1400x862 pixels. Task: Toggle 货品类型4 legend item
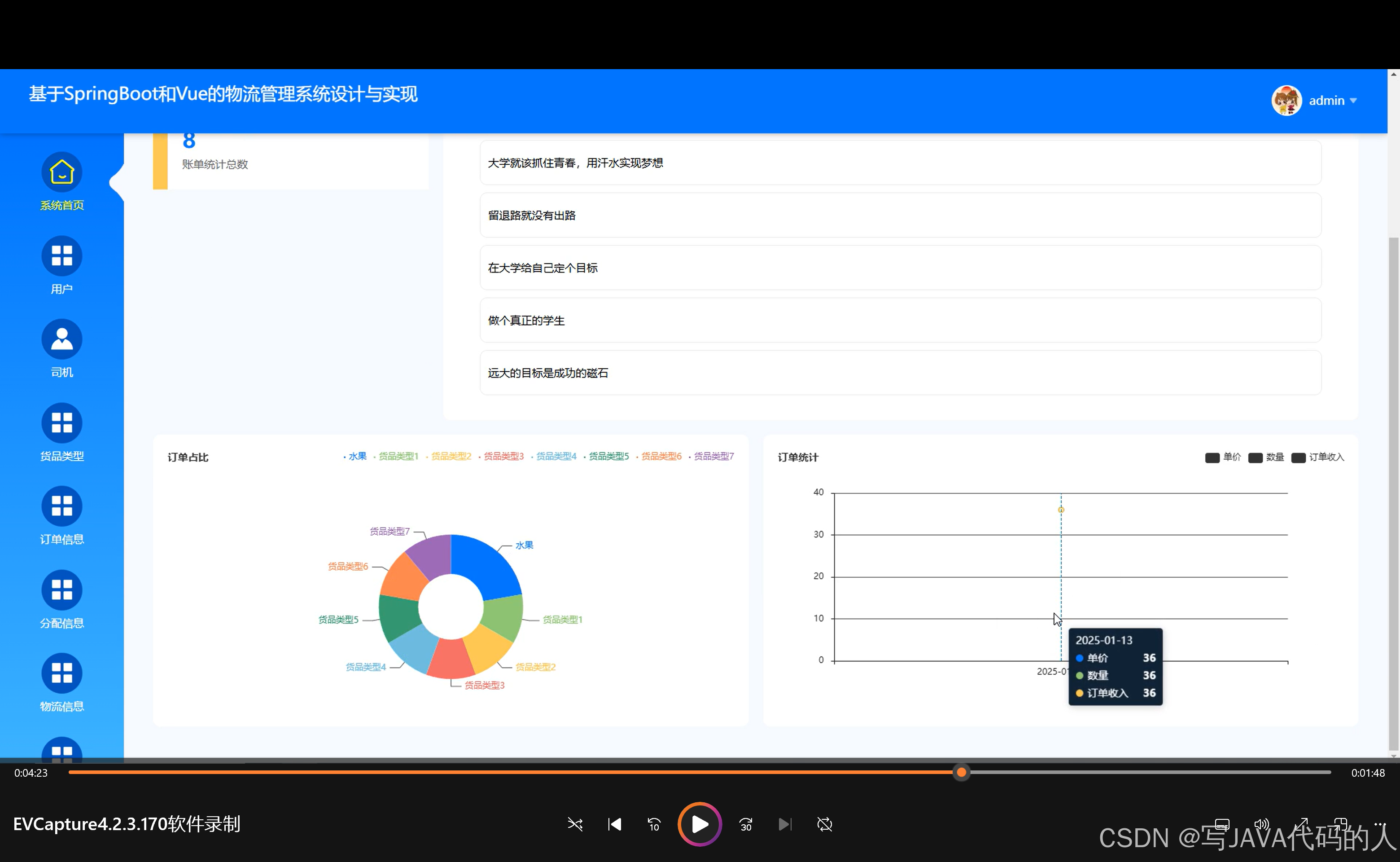coord(554,456)
